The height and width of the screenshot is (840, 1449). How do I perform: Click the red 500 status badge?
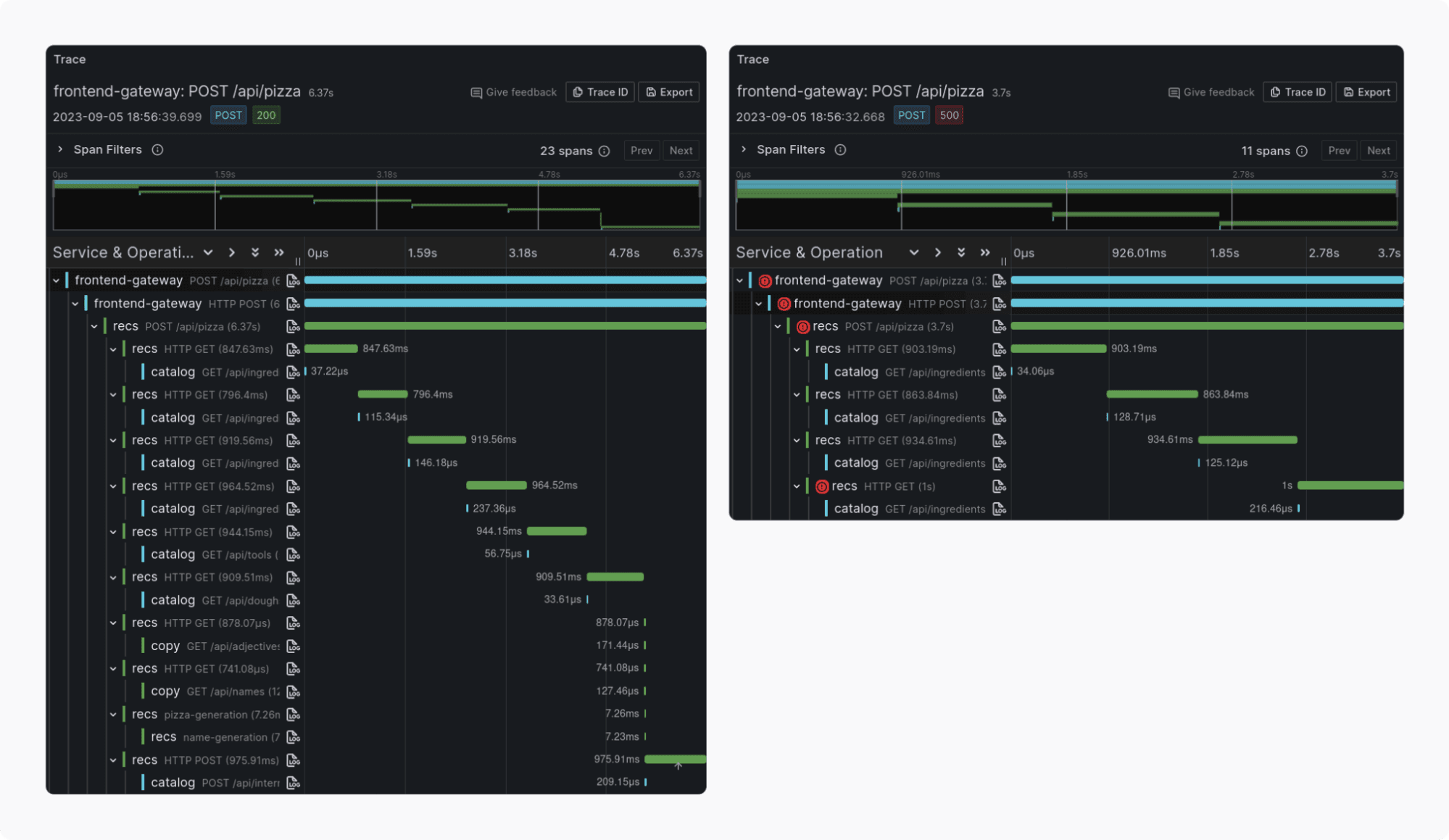(x=949, y=115)
